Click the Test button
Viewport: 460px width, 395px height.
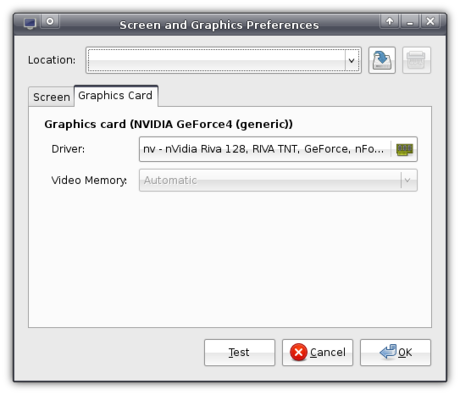240,352
